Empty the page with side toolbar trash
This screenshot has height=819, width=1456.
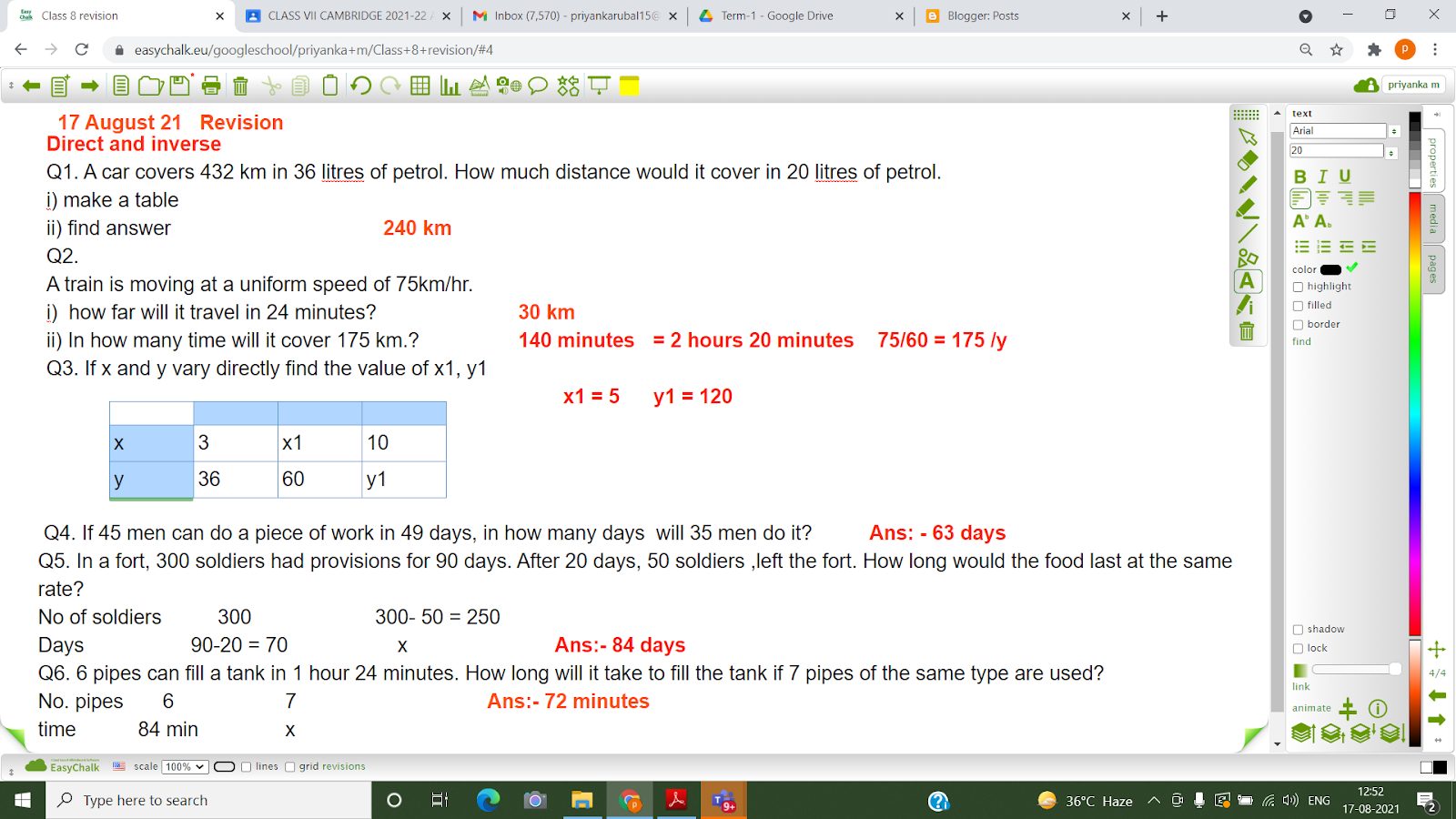click(1247, 330)
